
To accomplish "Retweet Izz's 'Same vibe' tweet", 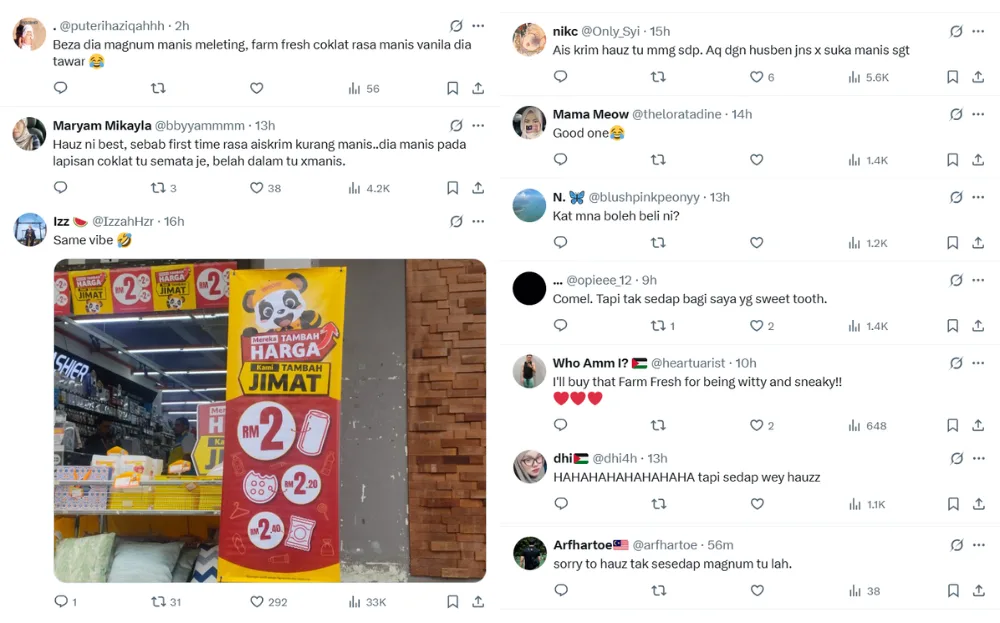I will point(158,602).
